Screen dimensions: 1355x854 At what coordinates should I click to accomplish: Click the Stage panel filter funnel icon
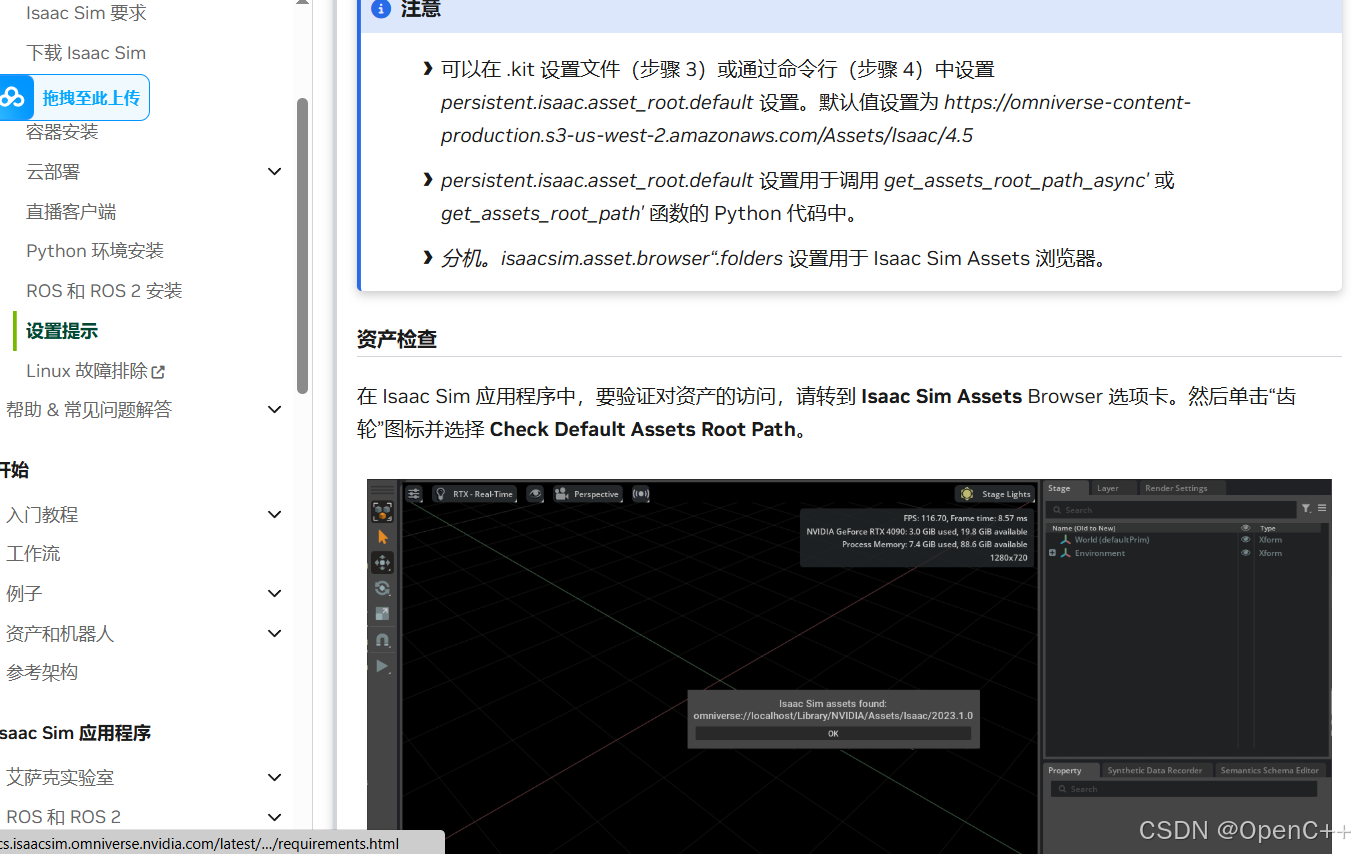click(1306, 509)
